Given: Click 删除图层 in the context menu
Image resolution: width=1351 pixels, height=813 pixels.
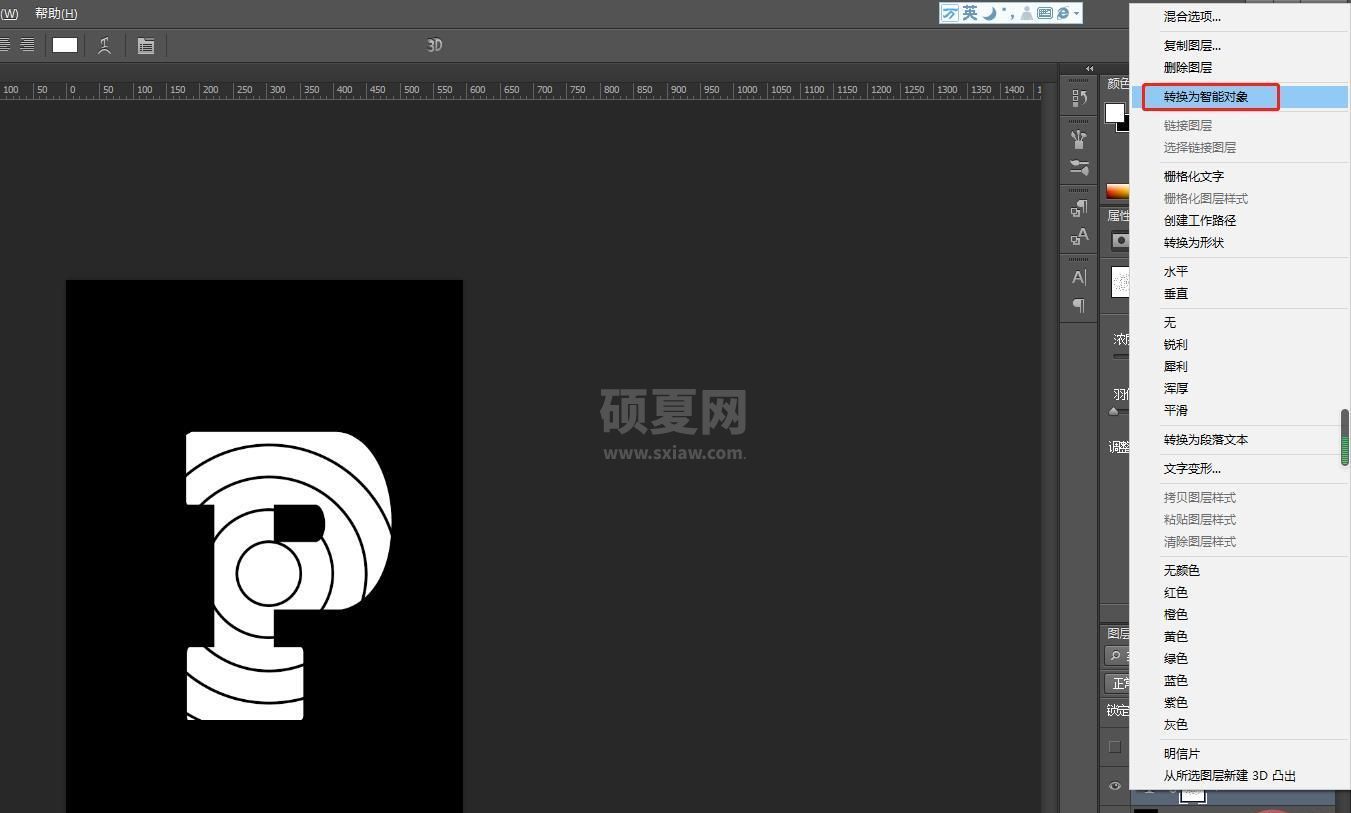Looking at the screenshot, I should (1187, 67).
